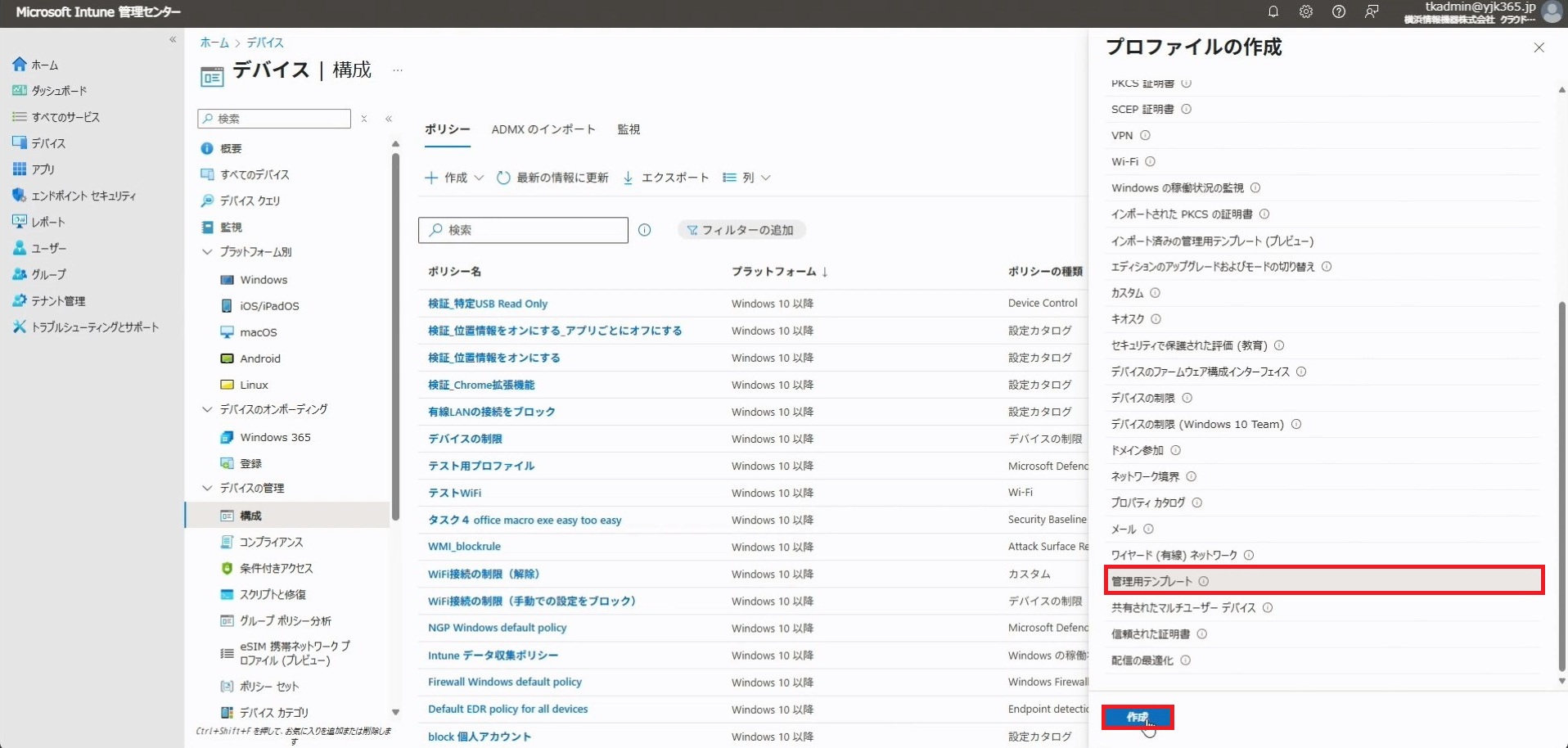Click the export download icon エクスポート
Image resolution: width=1568 pixels, height=748 pixels.
click(628, 178)
